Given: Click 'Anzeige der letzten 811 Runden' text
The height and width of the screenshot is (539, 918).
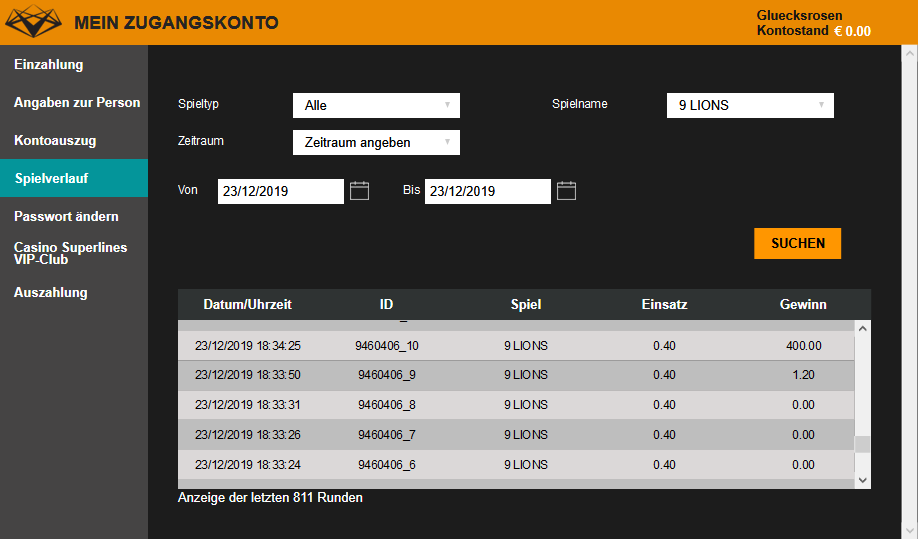Looking at the screenshot, I should tap(270, 497).
